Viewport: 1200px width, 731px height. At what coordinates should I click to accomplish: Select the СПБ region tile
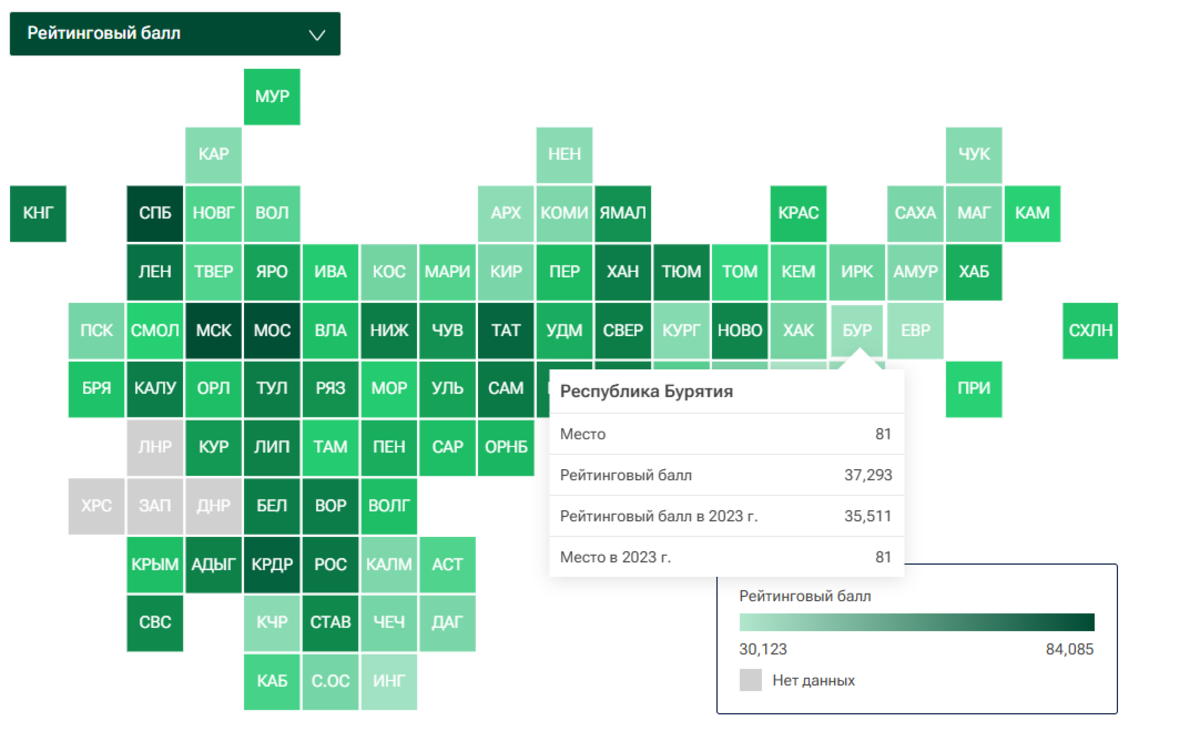click(155, 213)
